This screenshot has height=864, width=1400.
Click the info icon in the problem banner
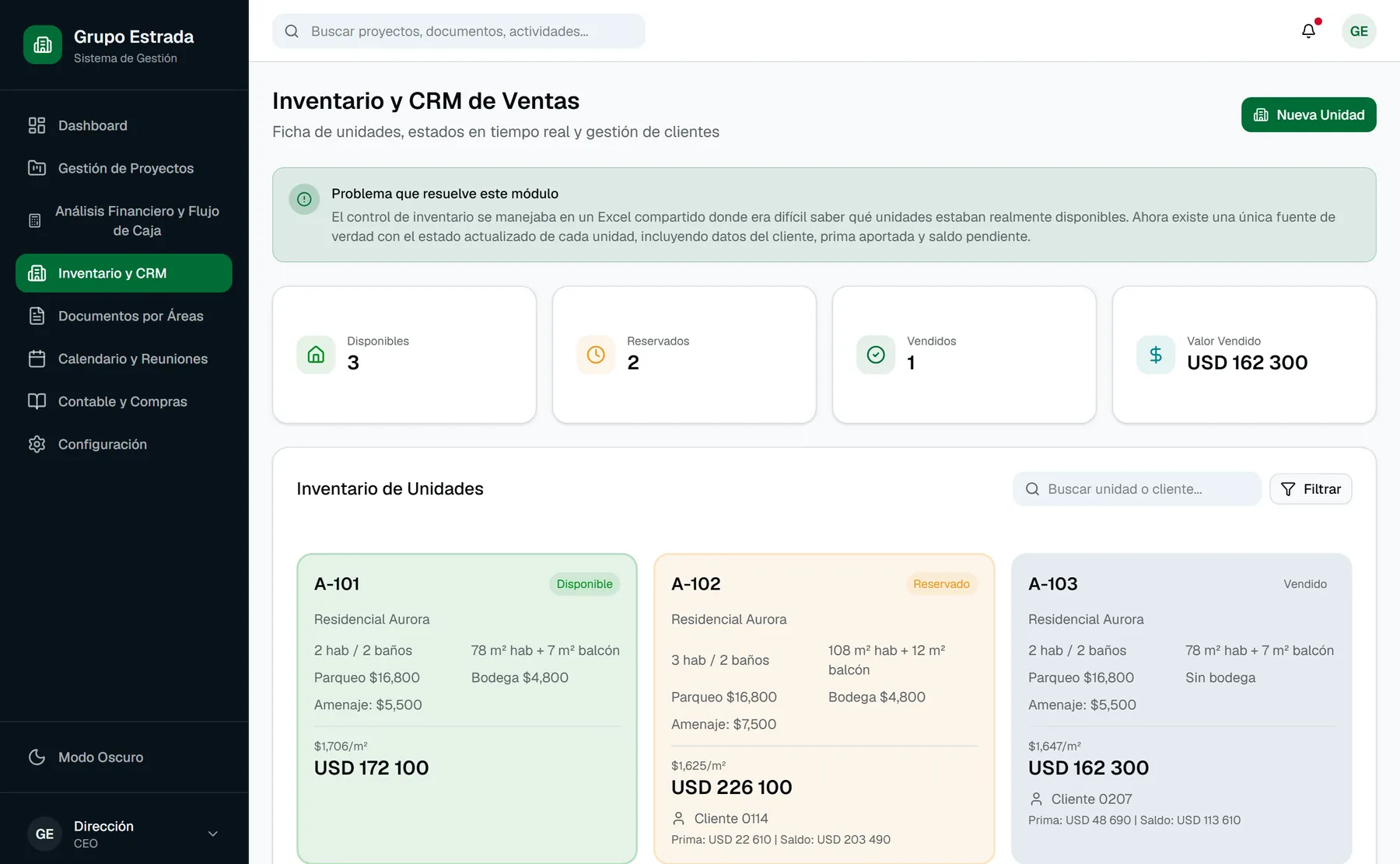pyautogui.click(x=304, y=199)
